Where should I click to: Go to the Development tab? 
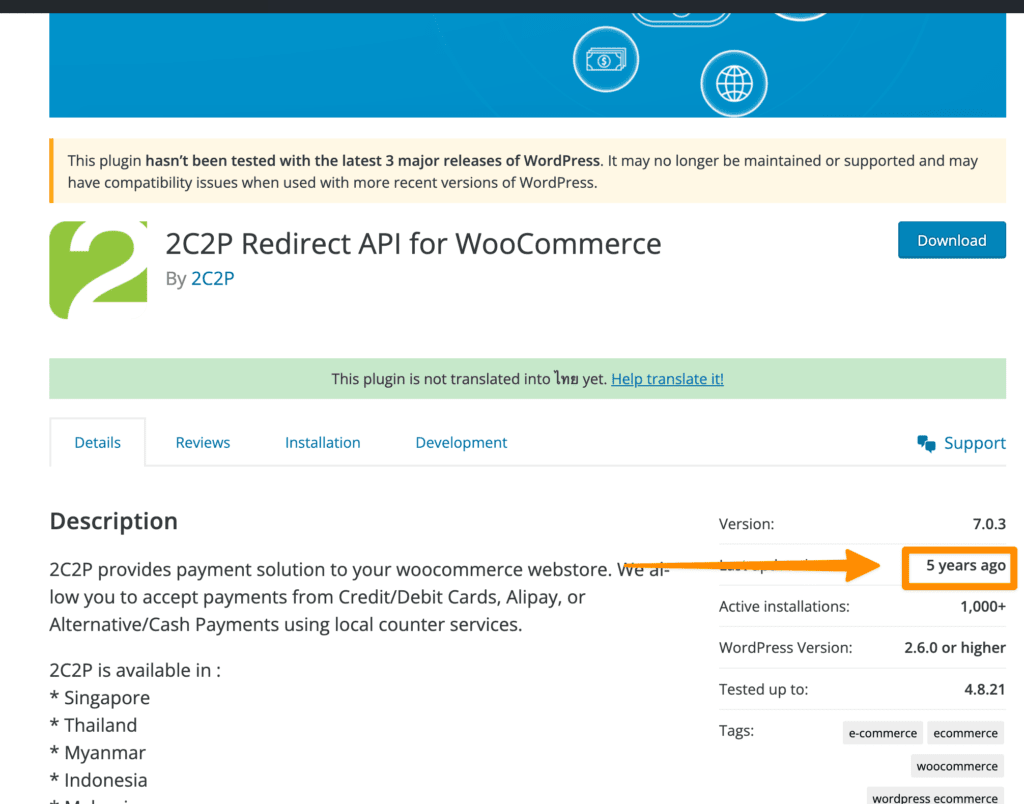click(461, 442)
